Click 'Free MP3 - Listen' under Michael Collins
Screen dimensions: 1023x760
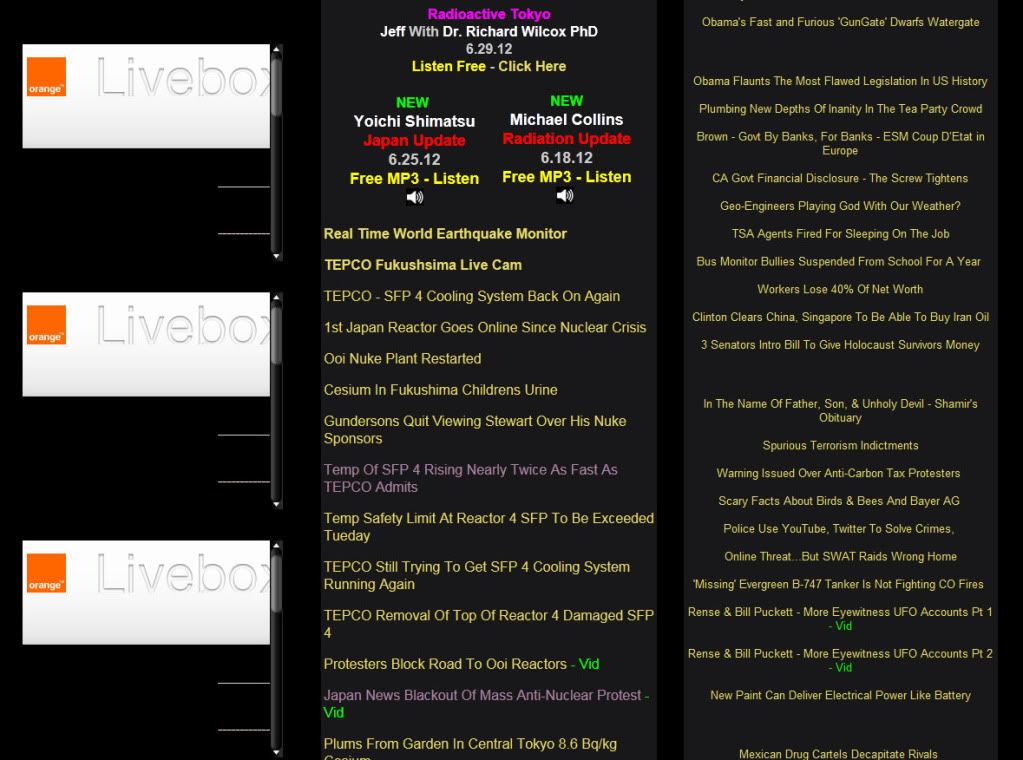pyautogui.click(x=566, y=176)
